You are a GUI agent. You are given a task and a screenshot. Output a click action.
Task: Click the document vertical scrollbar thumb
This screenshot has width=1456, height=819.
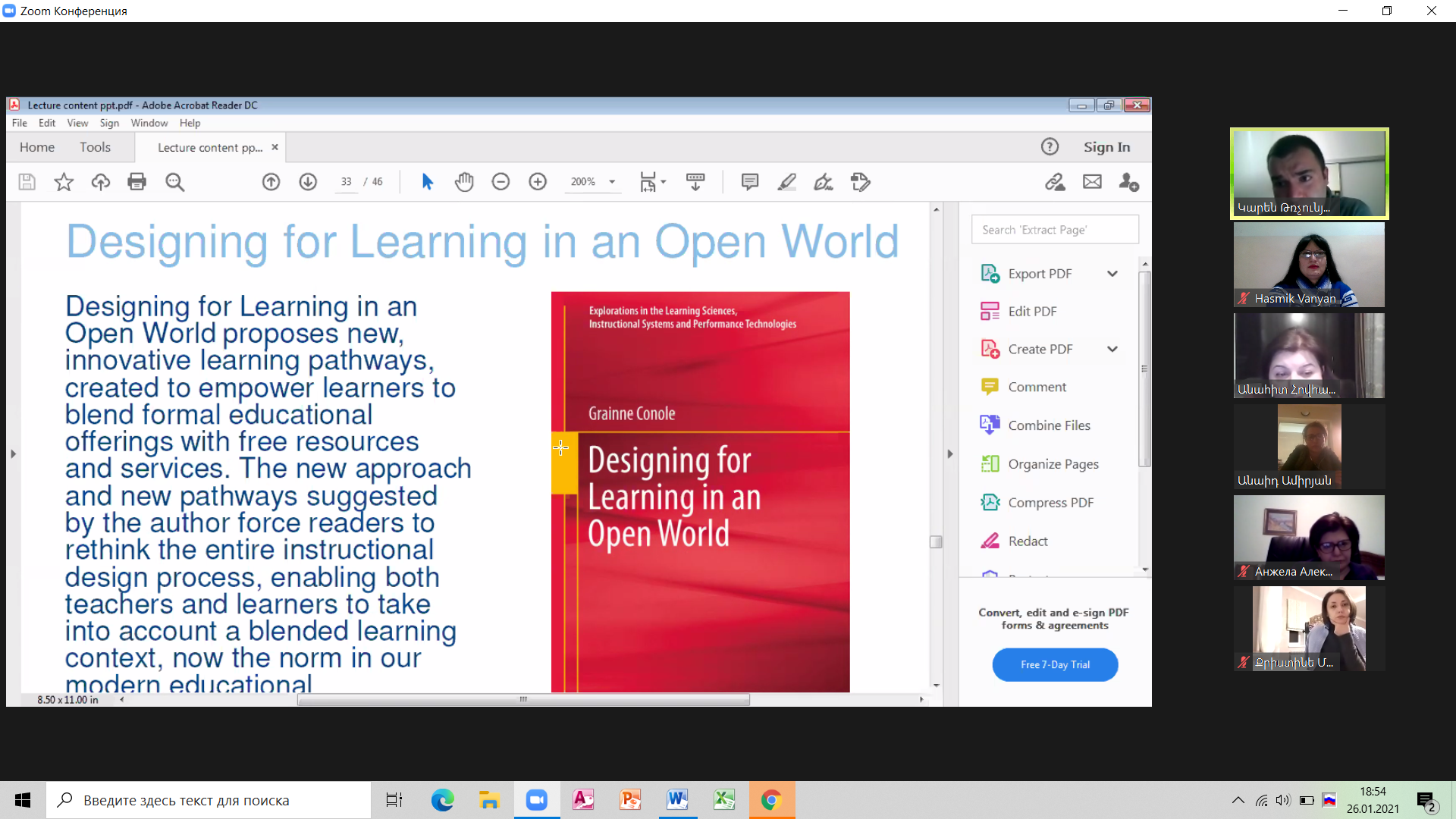click(x=936, y=541)
